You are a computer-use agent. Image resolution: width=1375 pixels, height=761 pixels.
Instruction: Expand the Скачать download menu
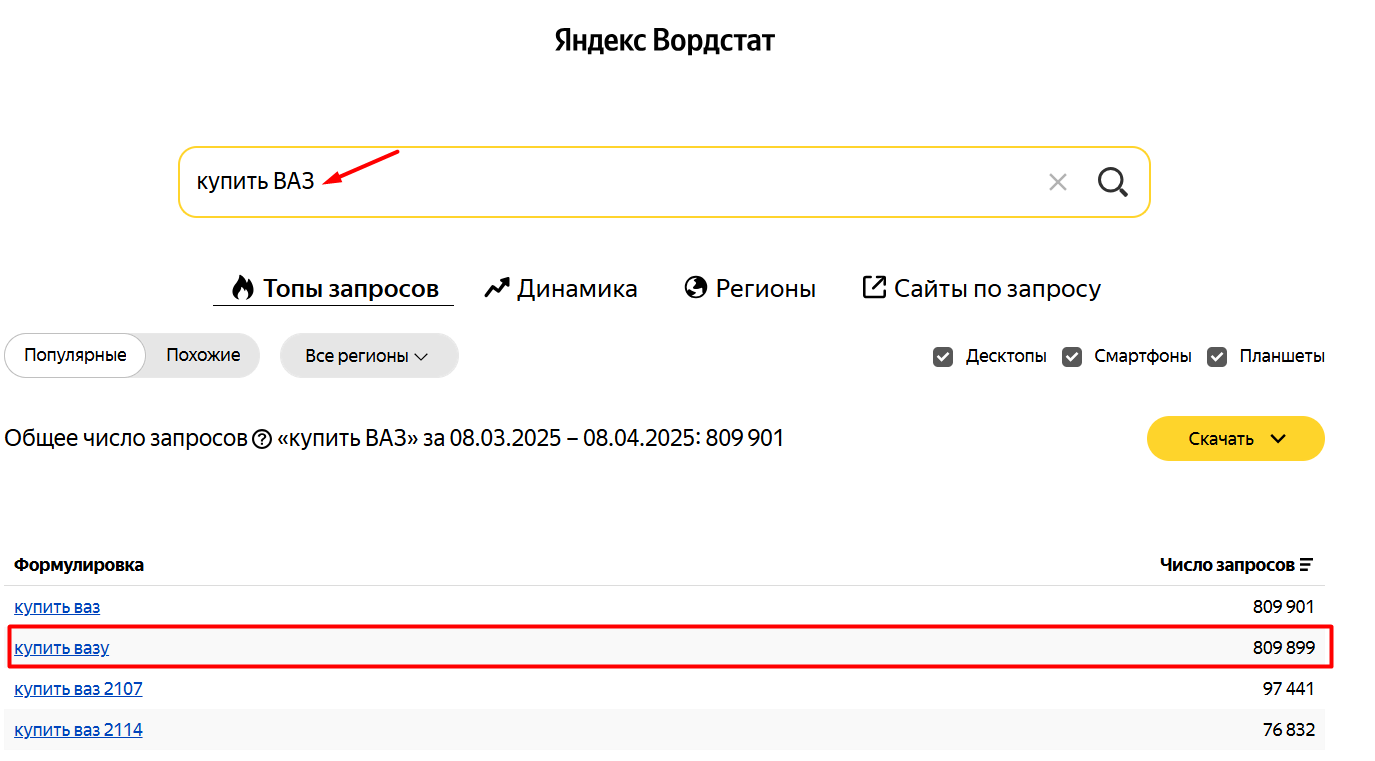click(x=1235, y=438)
